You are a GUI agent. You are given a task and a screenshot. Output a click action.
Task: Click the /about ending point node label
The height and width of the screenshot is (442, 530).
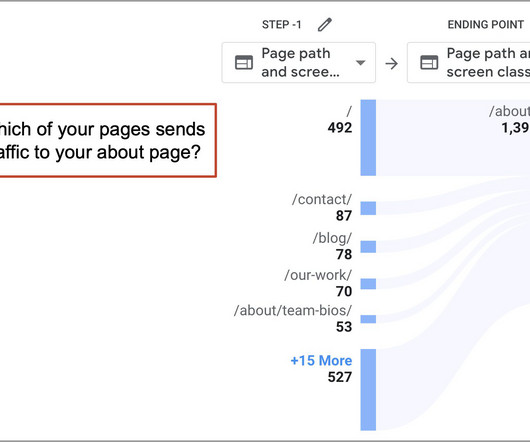coord(509,111)
